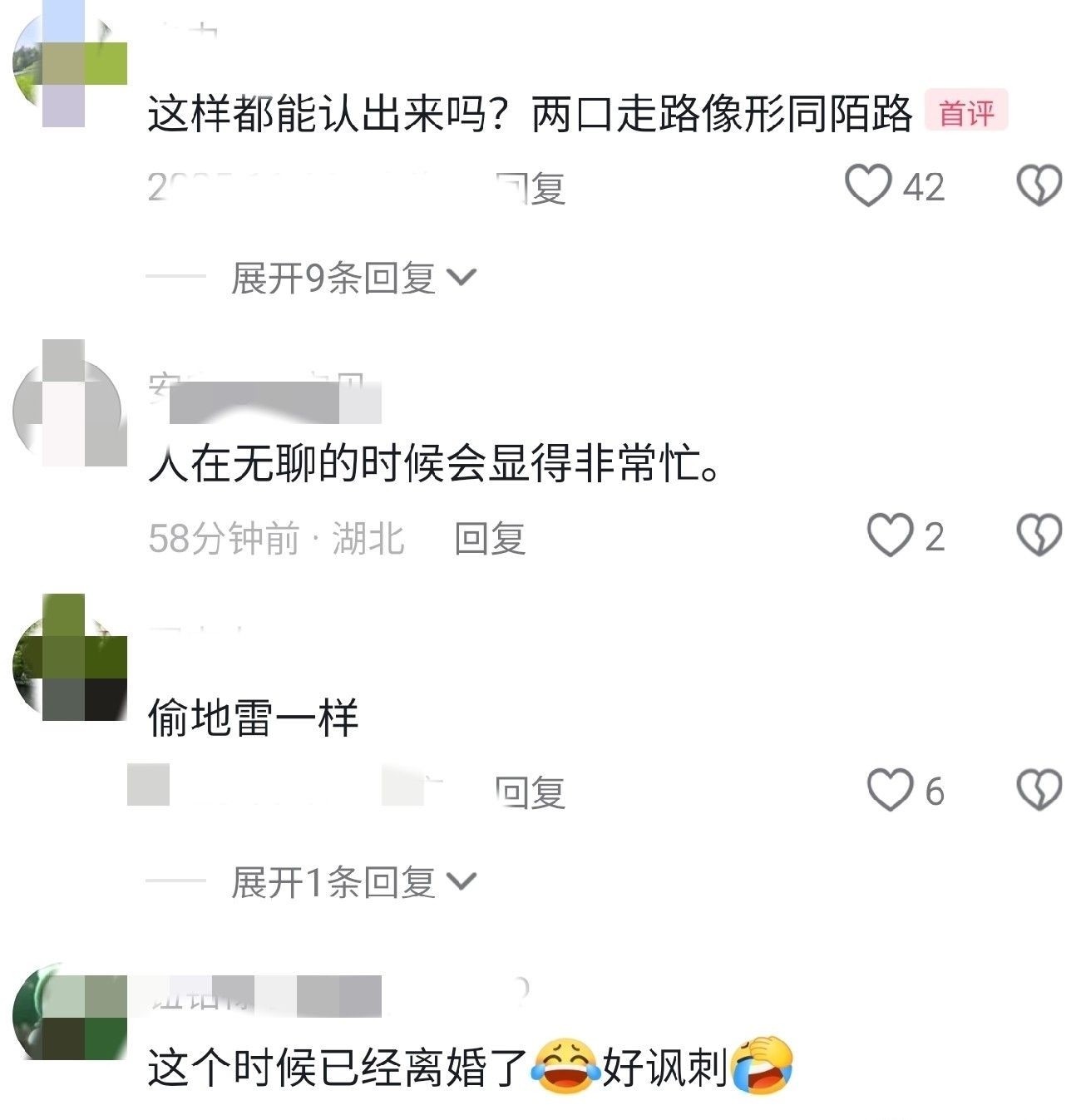Screen dimensions: 1076x1120
Task: Select comment text 人在无聊的时候会显得非常忙
Action: [434, 463]
